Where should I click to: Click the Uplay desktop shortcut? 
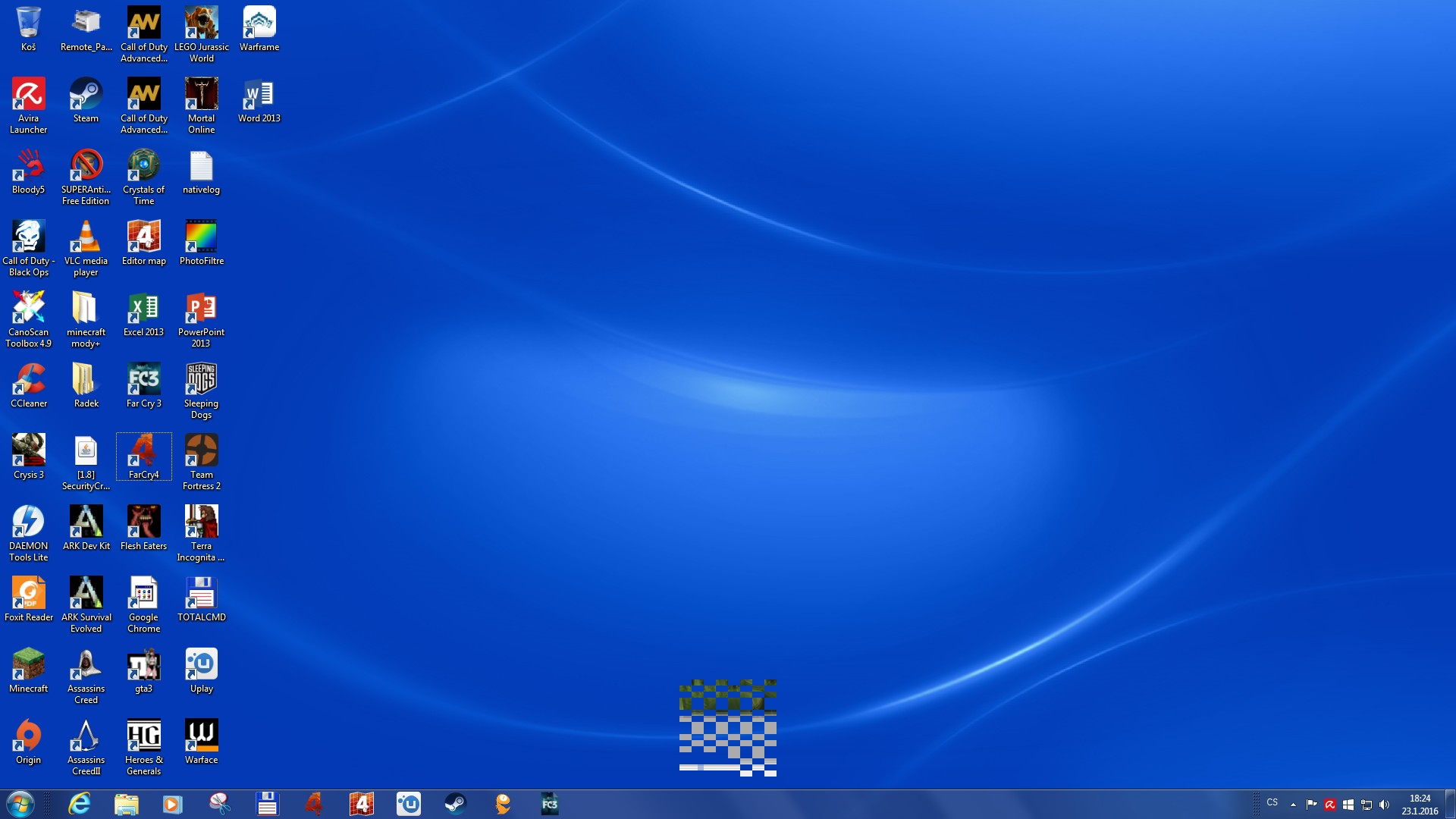click(201, 666)
